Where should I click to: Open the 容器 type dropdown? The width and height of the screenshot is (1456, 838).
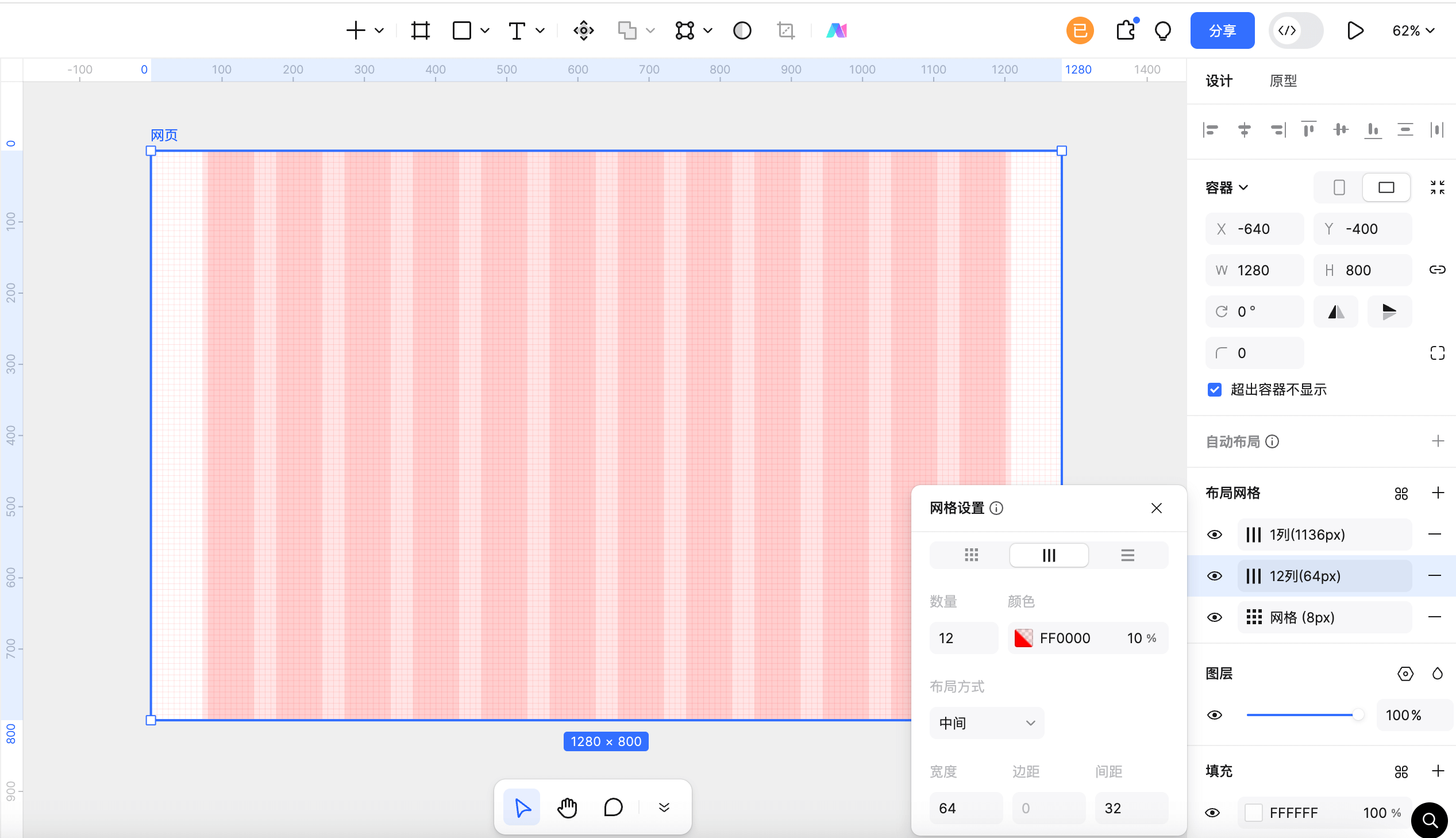(x=1227, y=187)
